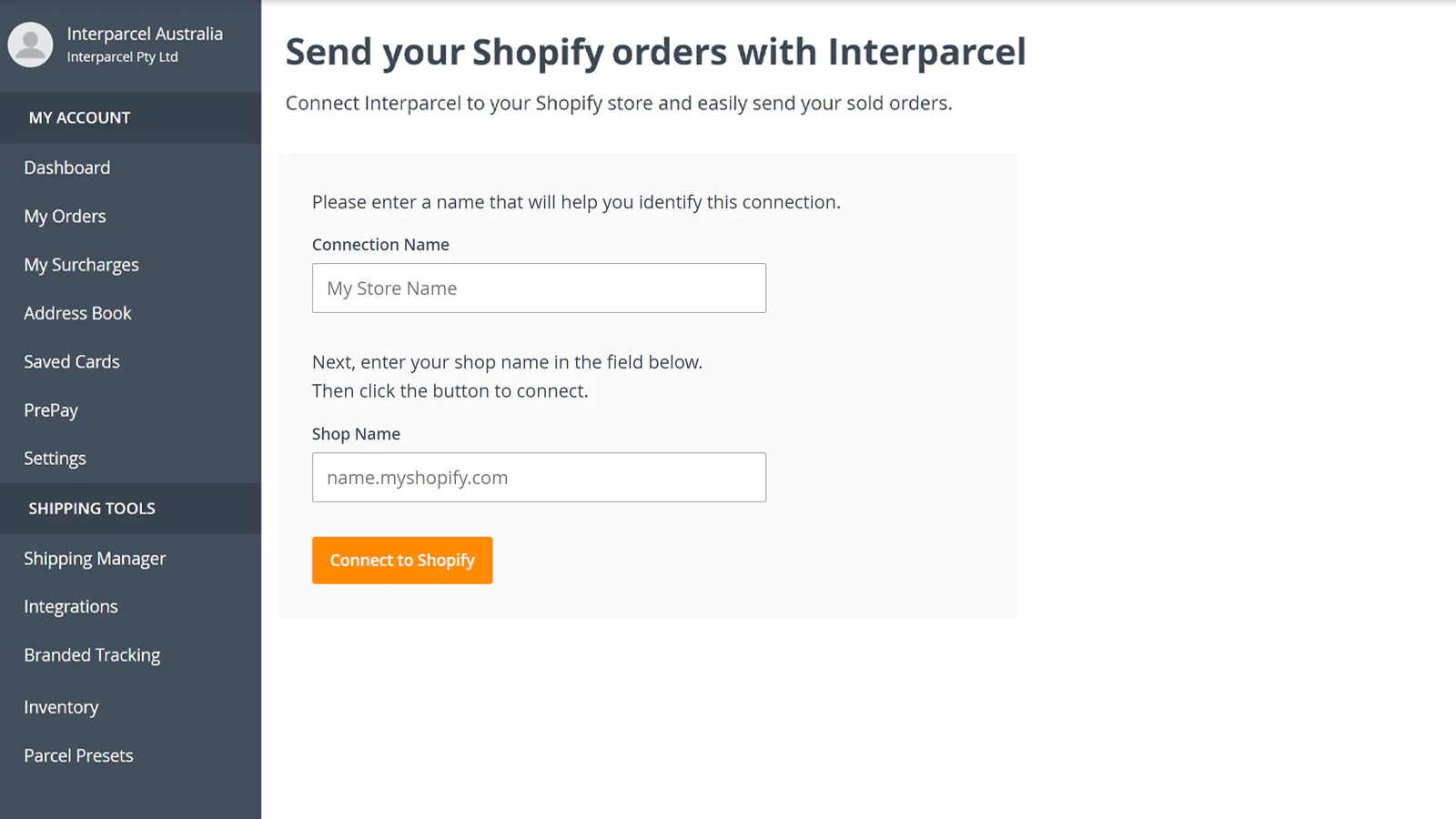This screenshot has width=1456, height=819.
Task: Click the Connection Name input field
Action: click(x=539, y=288)
